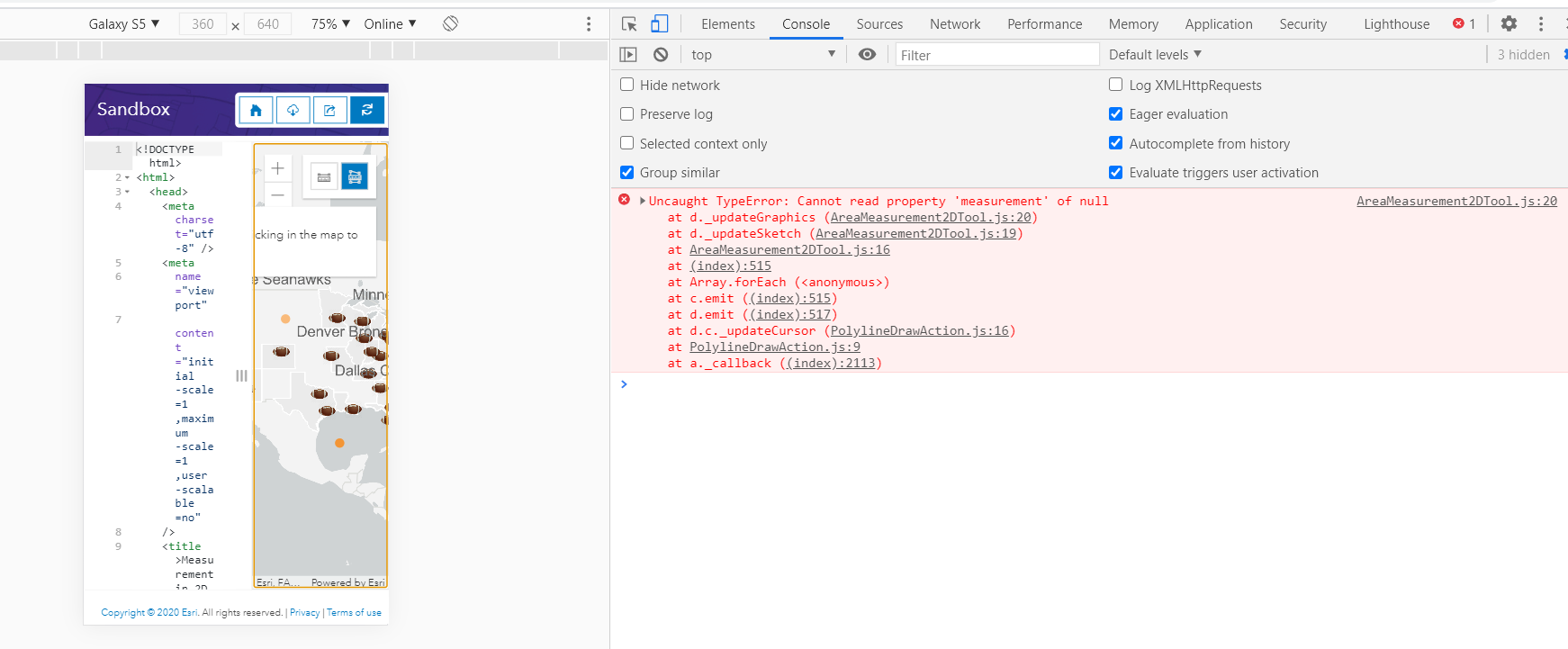Click the 3 hidden messages label
Screen dimensions: 1568x649
[x=1523, y=55]
